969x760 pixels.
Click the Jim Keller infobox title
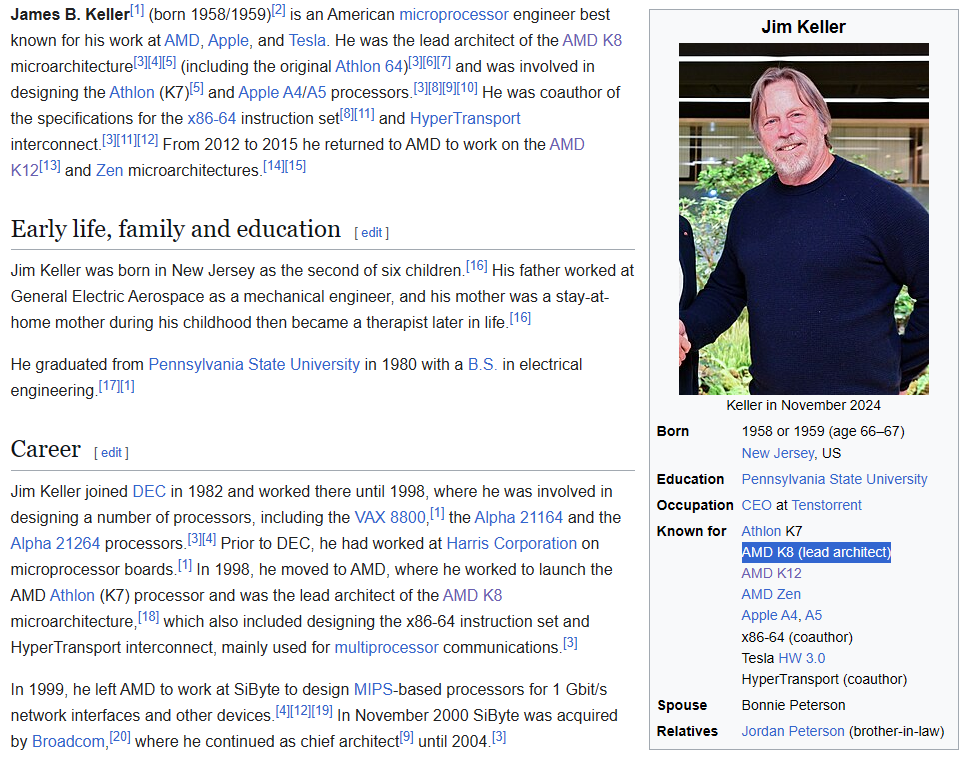click(803, 27)
